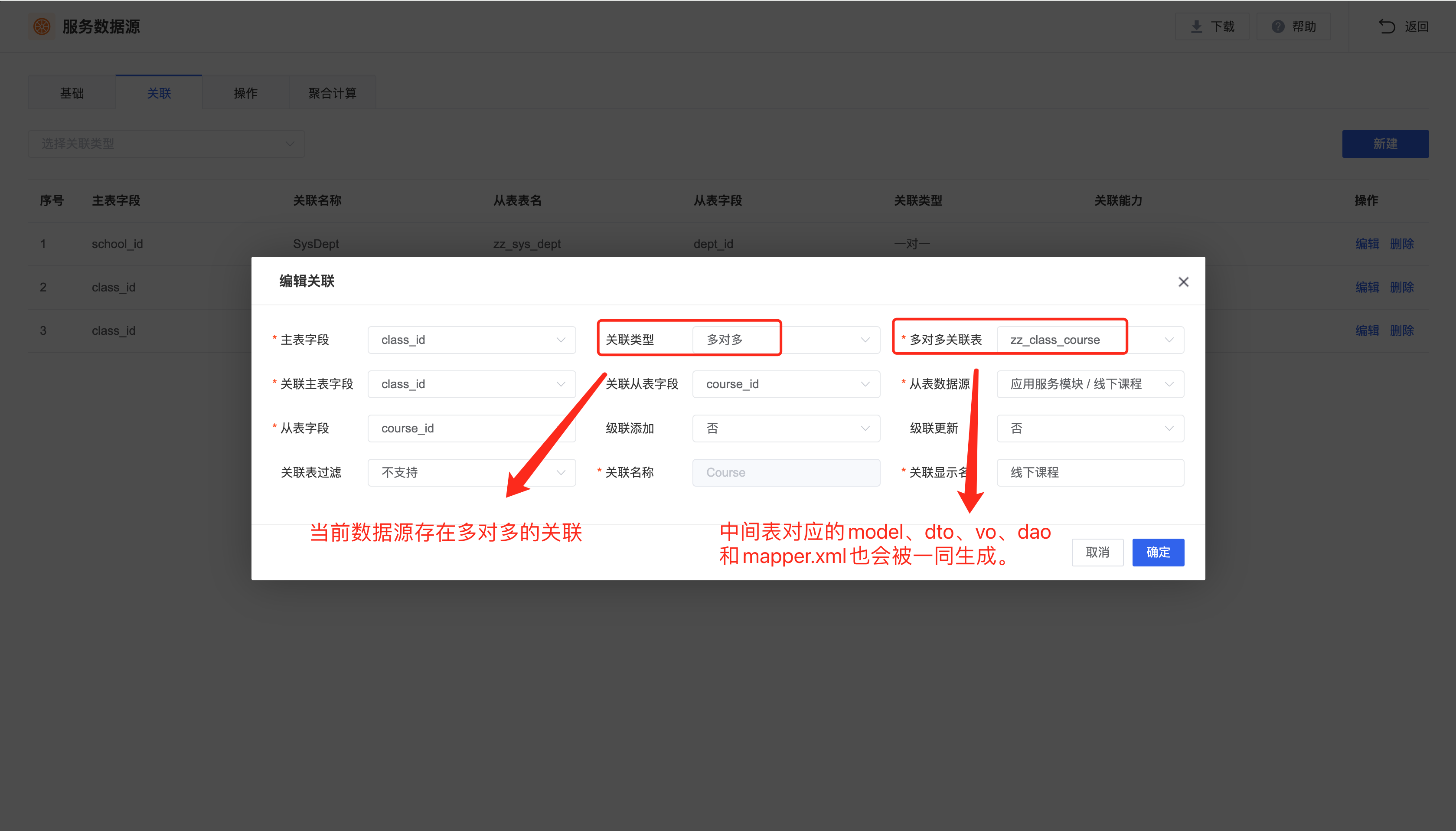This screenshot has height=831, width=1456.
Task: Click the class_id cell in row 2
Action: [x=114, y=287]
